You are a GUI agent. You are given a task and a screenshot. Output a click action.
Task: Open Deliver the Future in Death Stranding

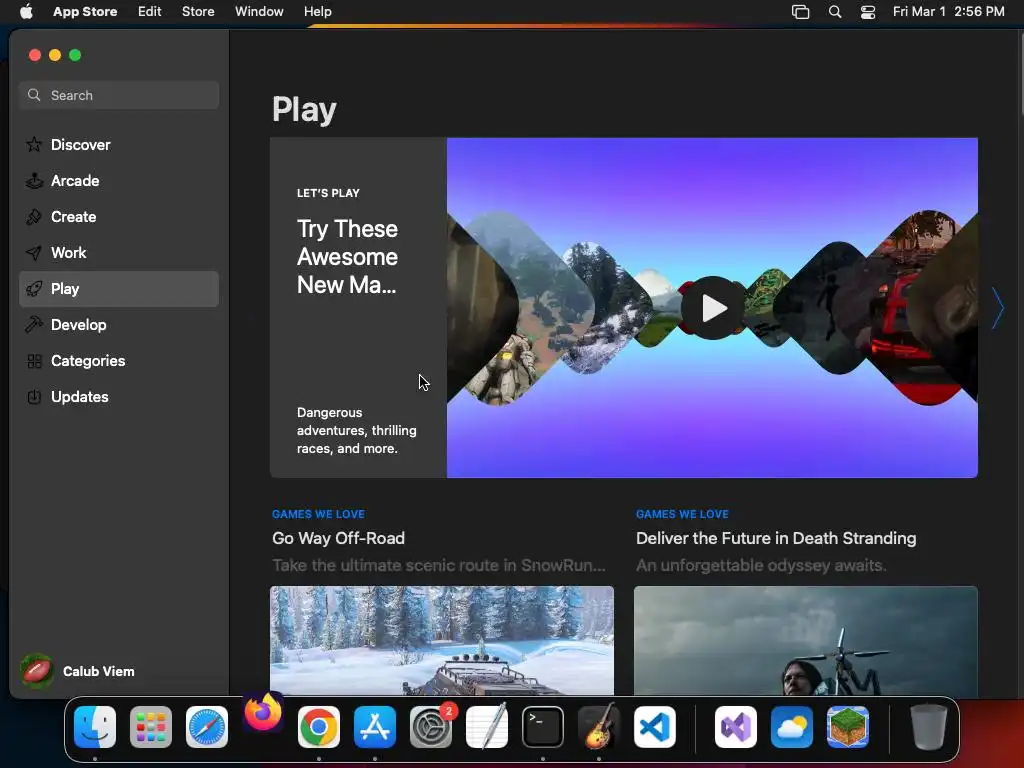pos(776,538)
